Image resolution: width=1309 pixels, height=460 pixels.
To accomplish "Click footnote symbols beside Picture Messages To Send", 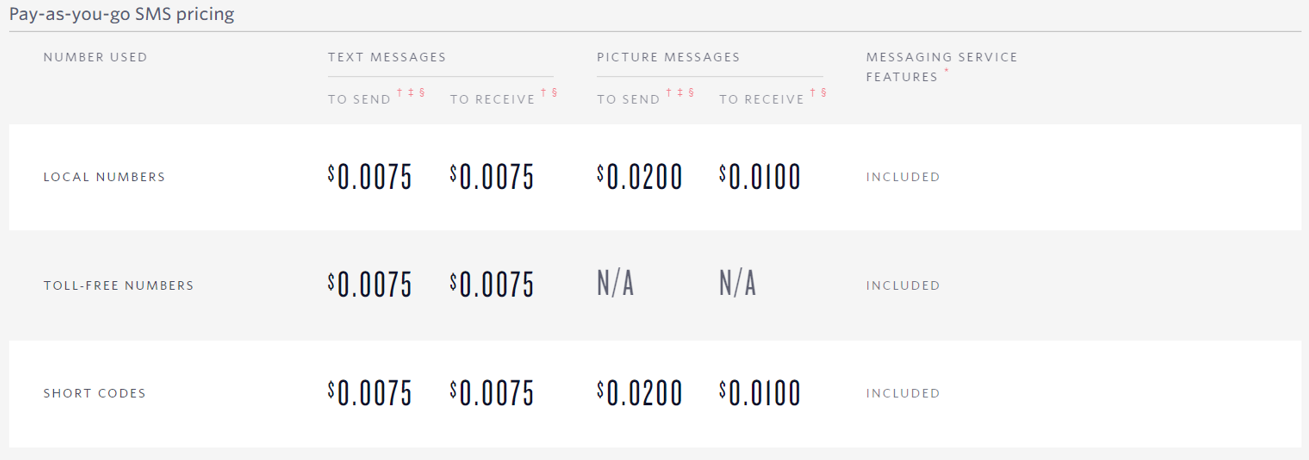I will point(680,93).
